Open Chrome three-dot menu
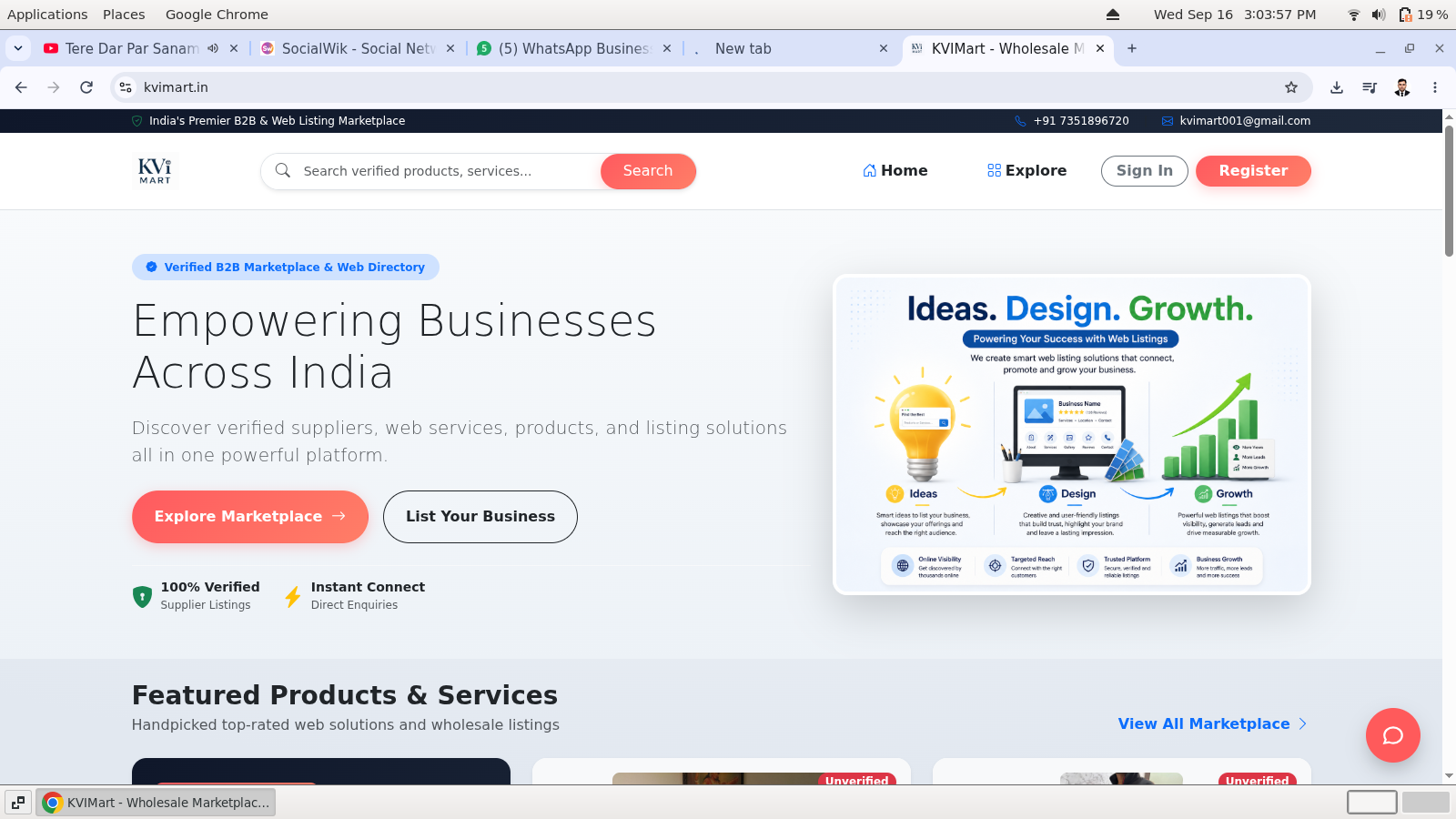The image size is (1456, 819). click(x=1435, y=87)
